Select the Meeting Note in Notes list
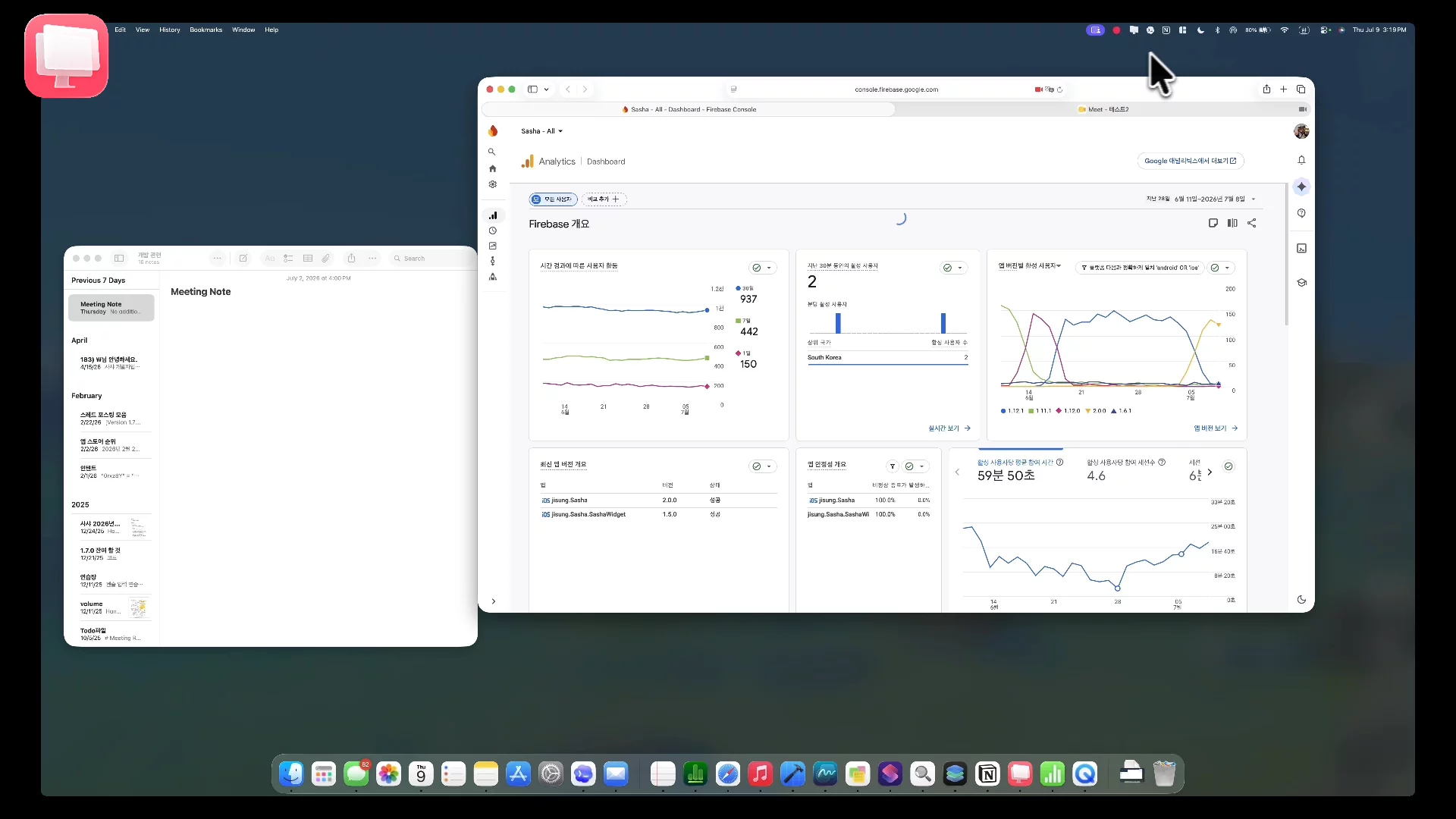 (111, 308)
